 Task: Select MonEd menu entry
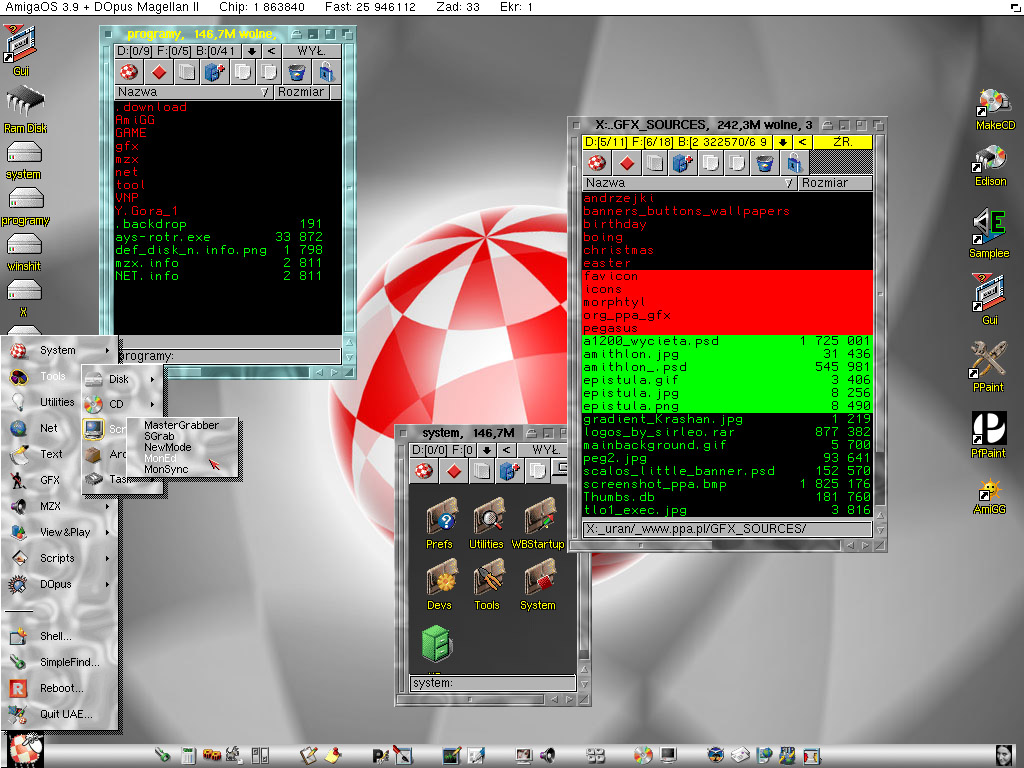[161, 458]
